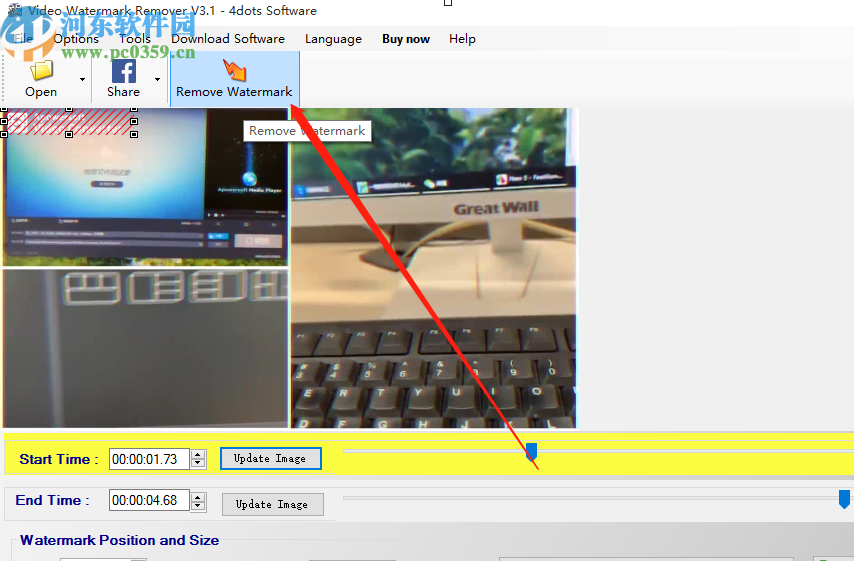
Task: Click the Facebook Share icon
Action: [124, 71]
